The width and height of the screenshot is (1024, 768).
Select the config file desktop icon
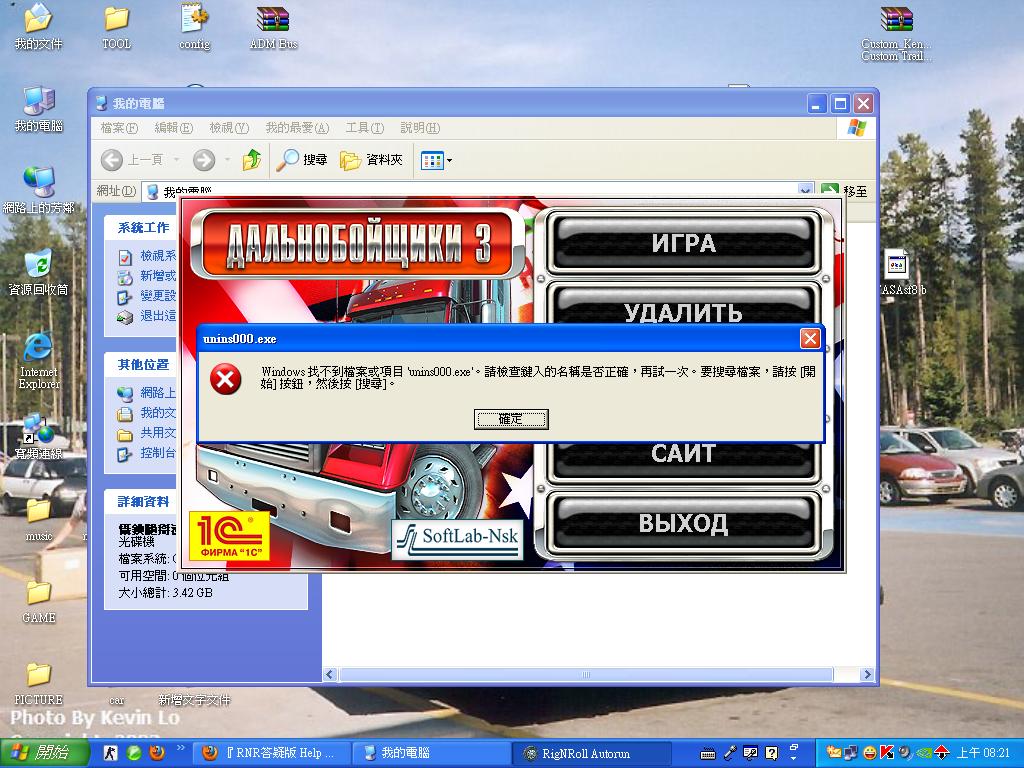pyautogui.click(x=195, y=28)
